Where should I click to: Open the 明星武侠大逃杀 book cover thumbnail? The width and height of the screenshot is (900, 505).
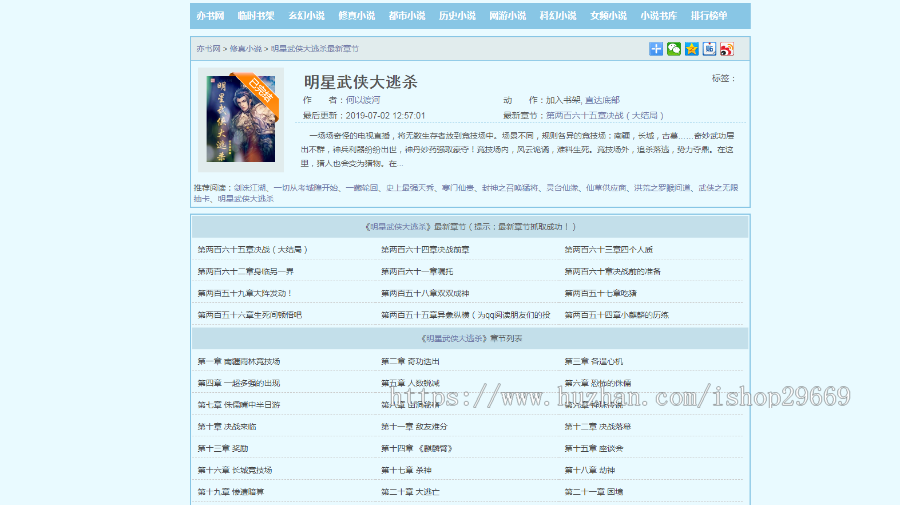click(240, 119)
